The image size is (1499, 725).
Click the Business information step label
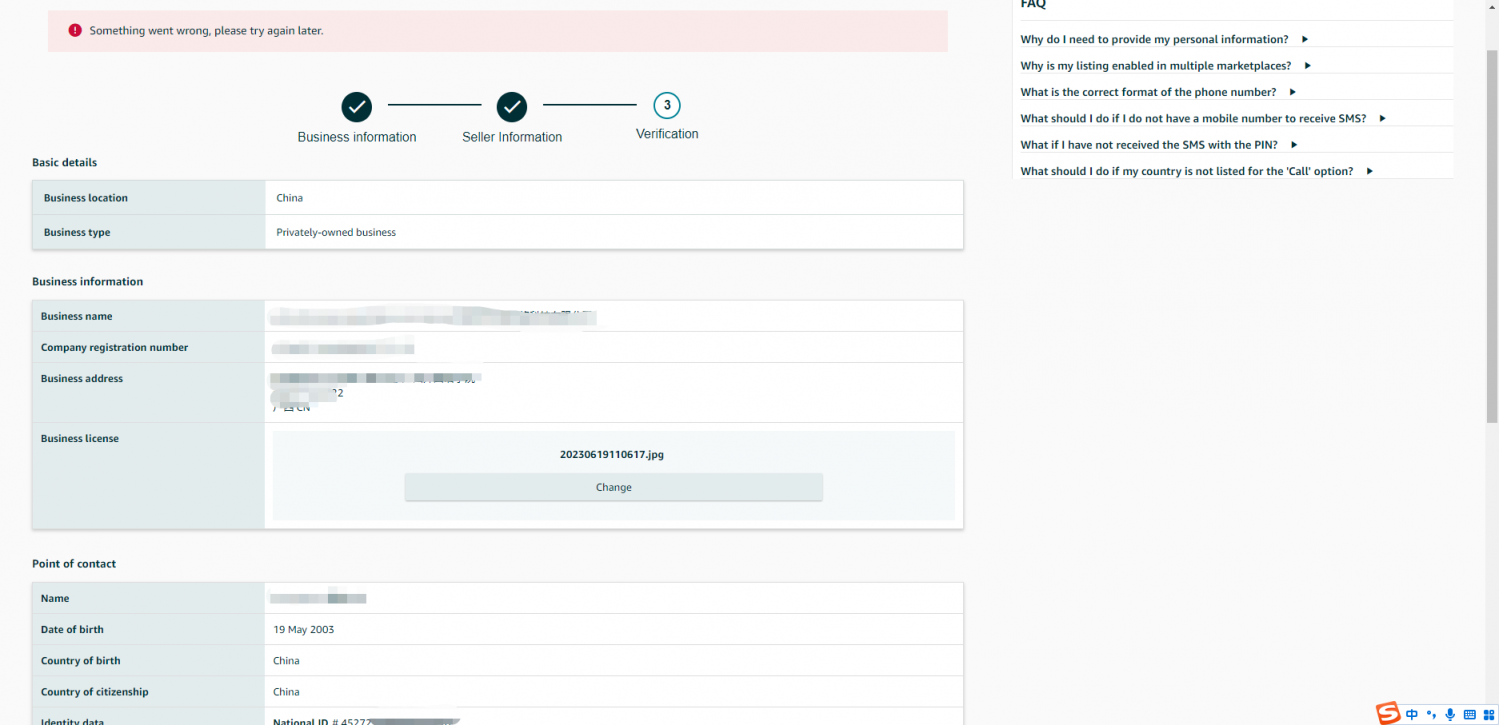357,137
